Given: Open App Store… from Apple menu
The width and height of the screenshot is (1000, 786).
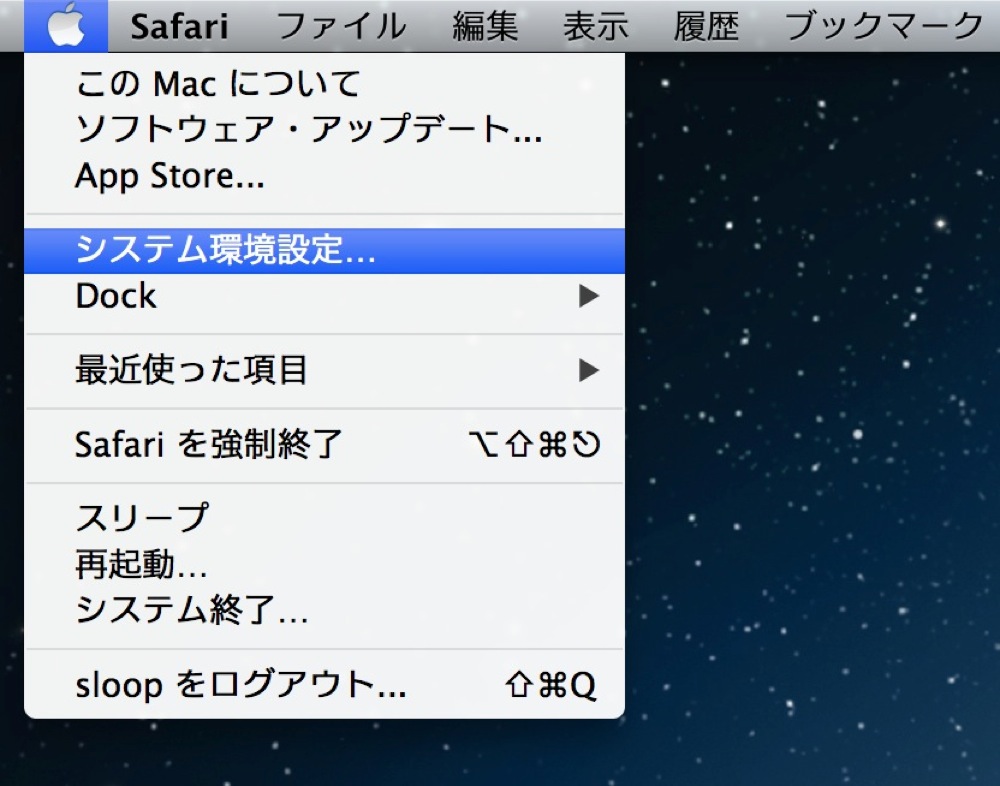Looking at the screenshot, I should click(324, 175).
